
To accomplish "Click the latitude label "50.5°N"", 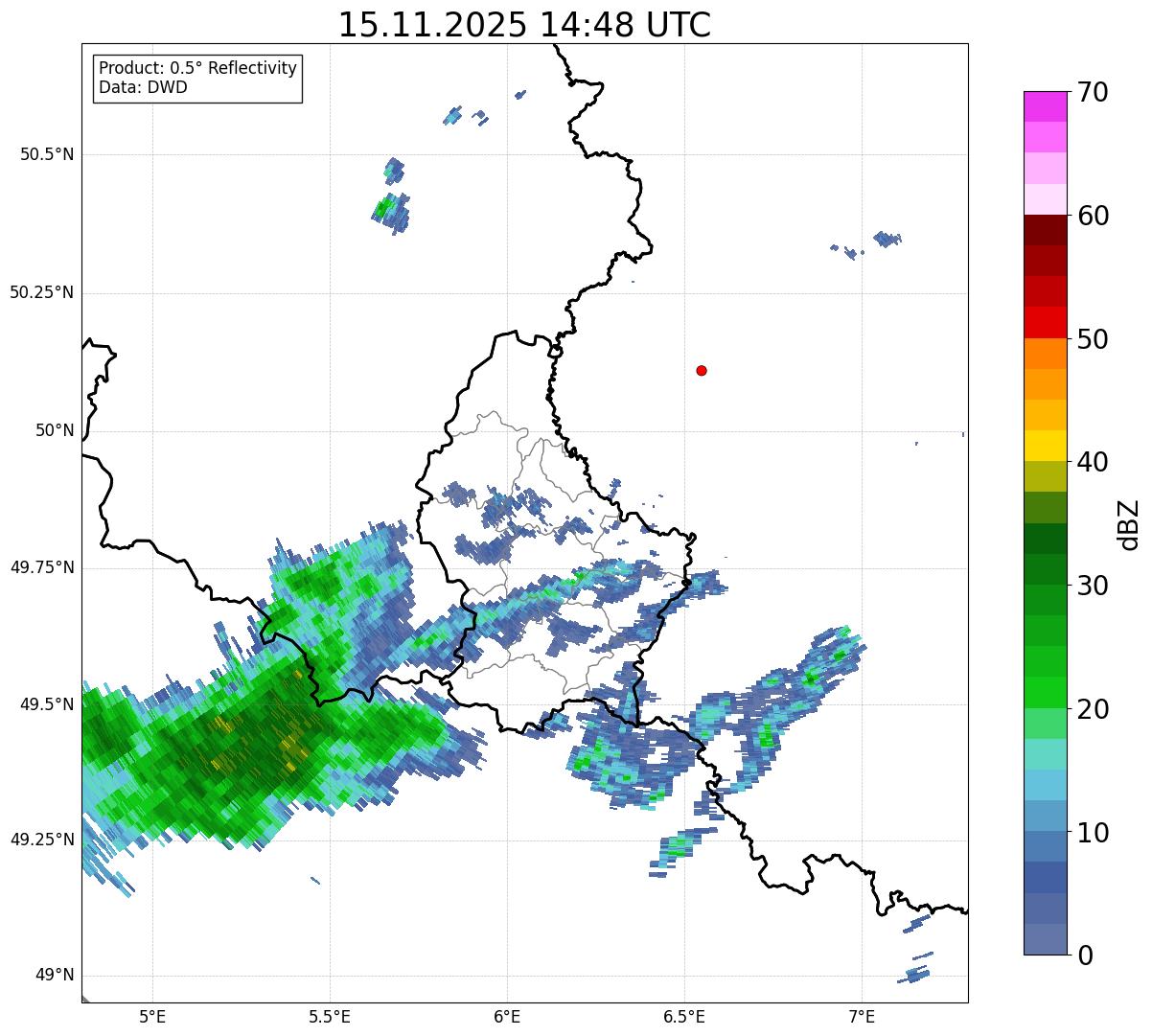I will 47,154.
